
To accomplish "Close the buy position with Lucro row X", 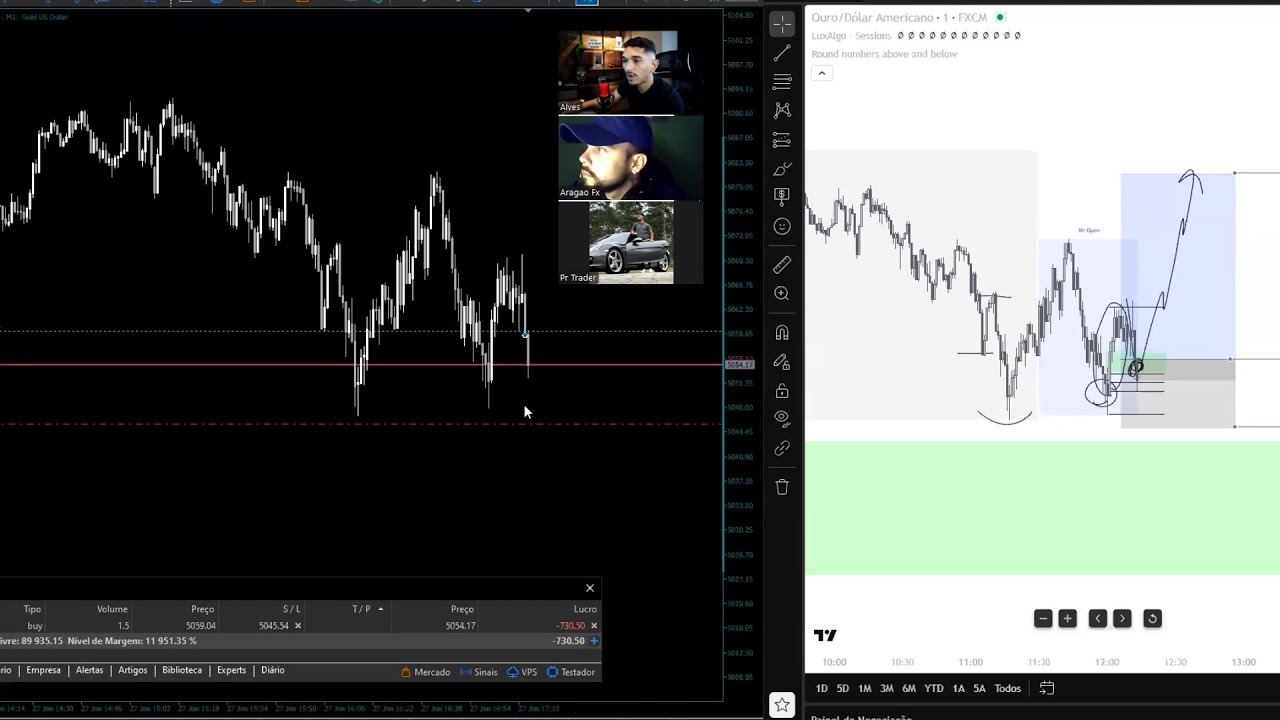I will point(593,626).
